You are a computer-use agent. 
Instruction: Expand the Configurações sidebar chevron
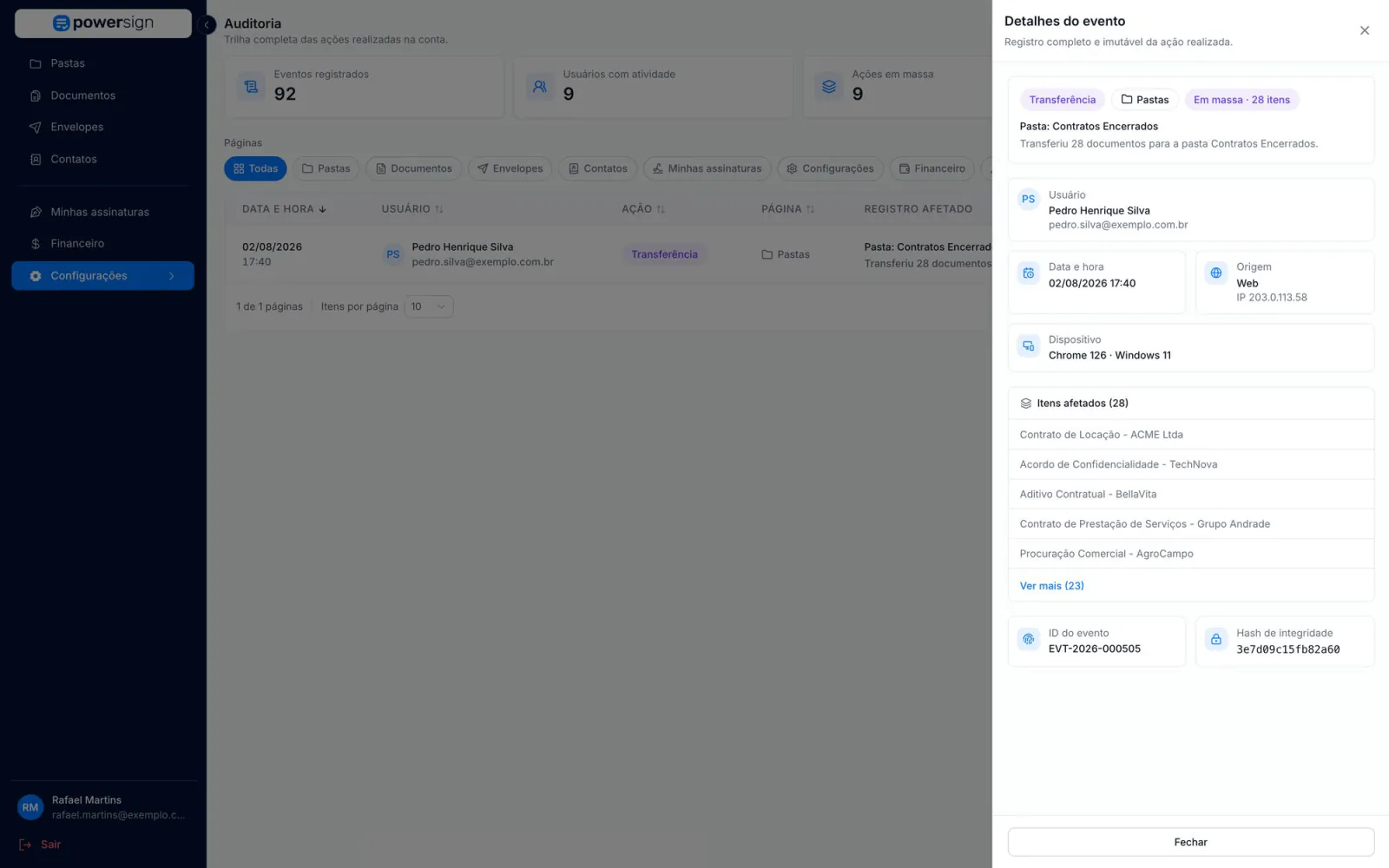tap(171, 276)
